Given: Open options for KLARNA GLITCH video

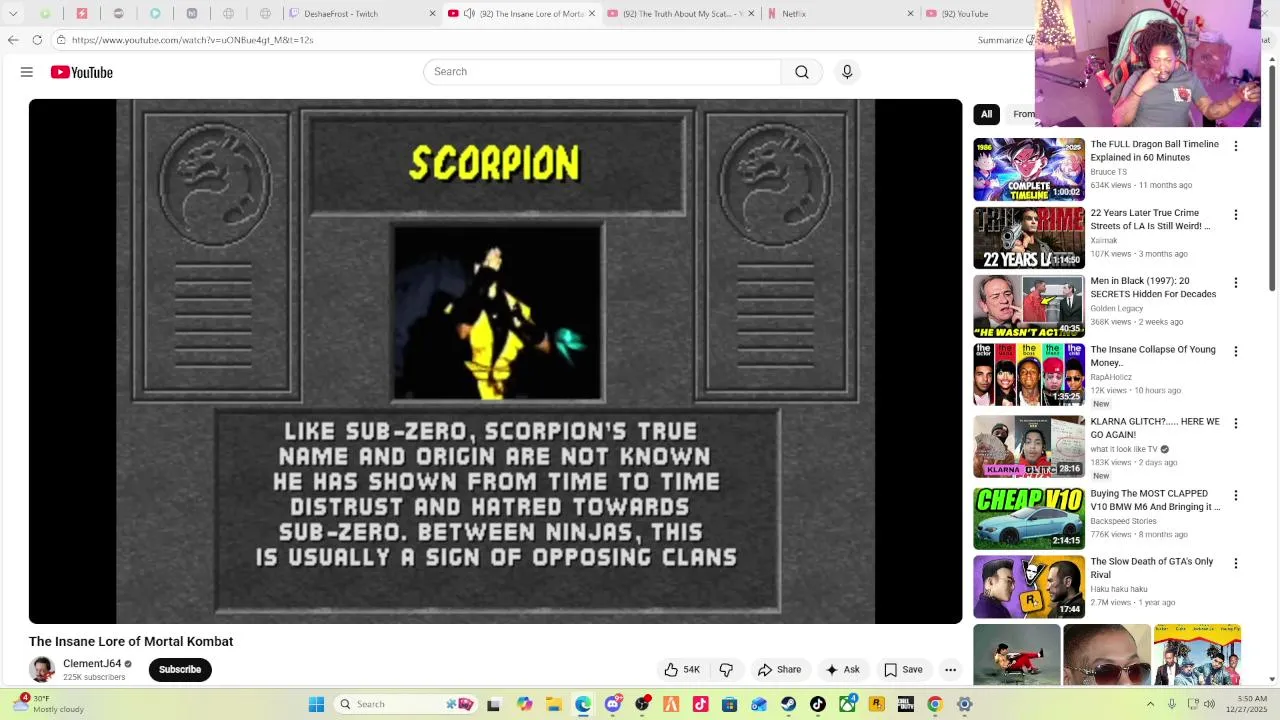Looking at the screenshot, I should (1236, 423).
